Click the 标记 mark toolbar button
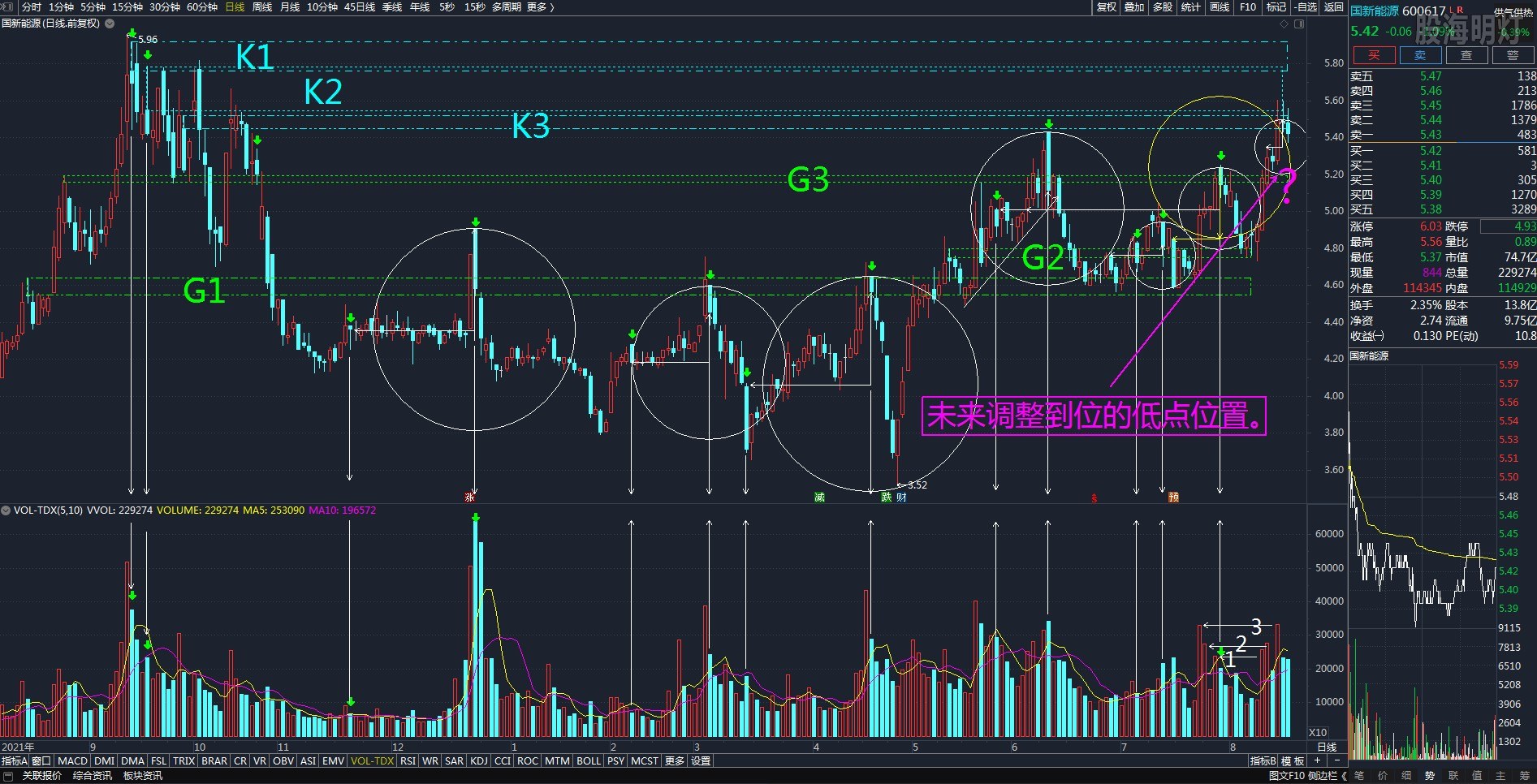 1276,6
